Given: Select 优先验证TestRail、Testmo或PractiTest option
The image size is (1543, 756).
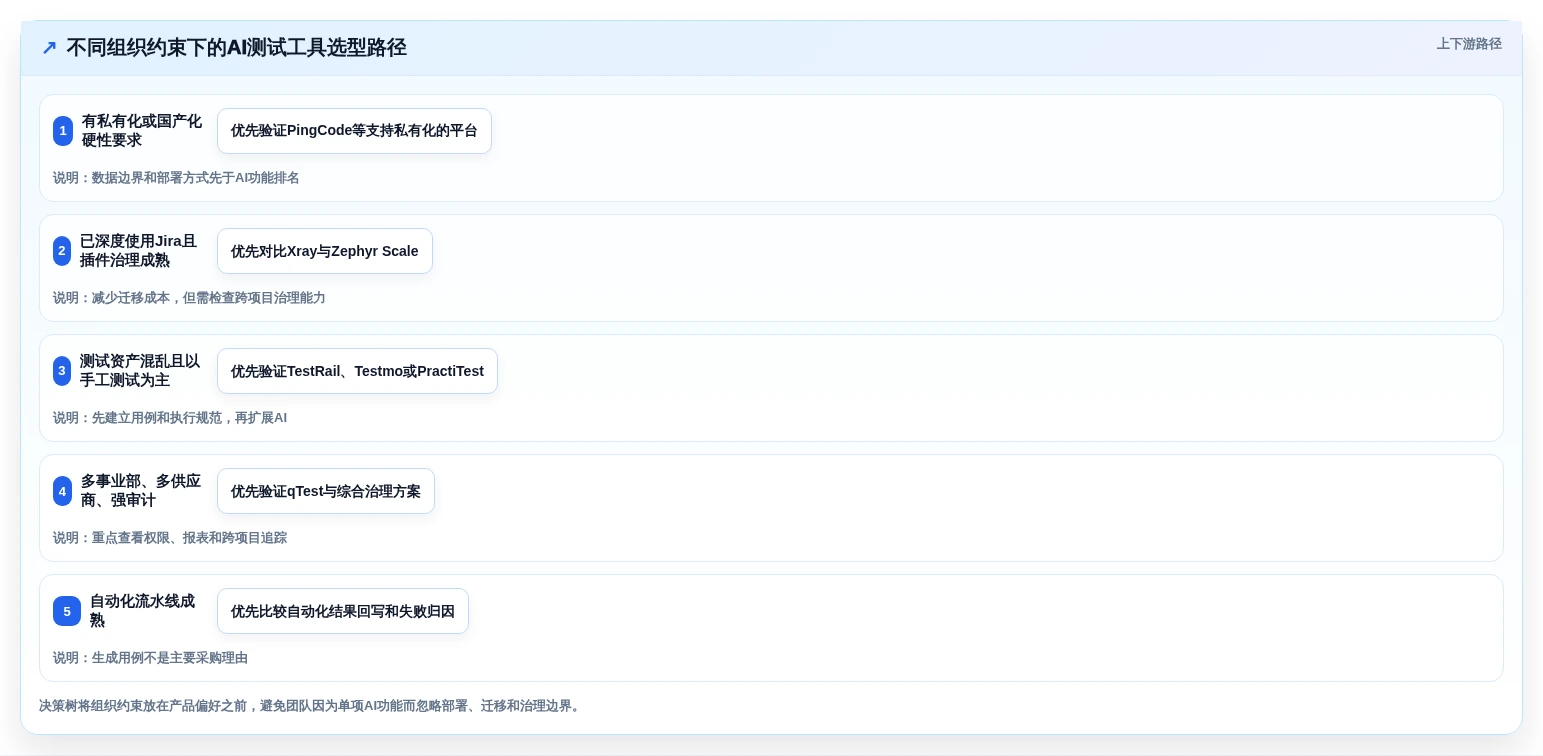Looking at the screenshot, I should click(357, 371).
